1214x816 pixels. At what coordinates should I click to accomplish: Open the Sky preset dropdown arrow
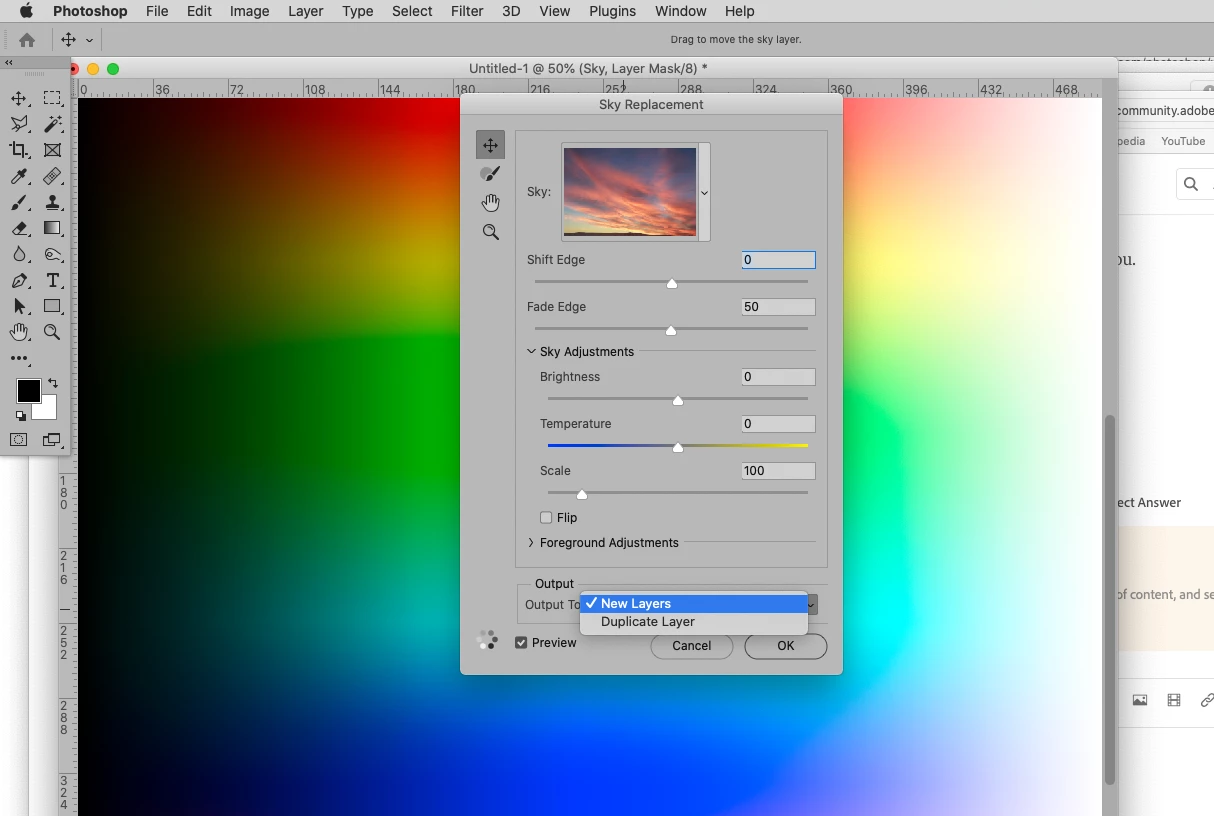point(704,192)
